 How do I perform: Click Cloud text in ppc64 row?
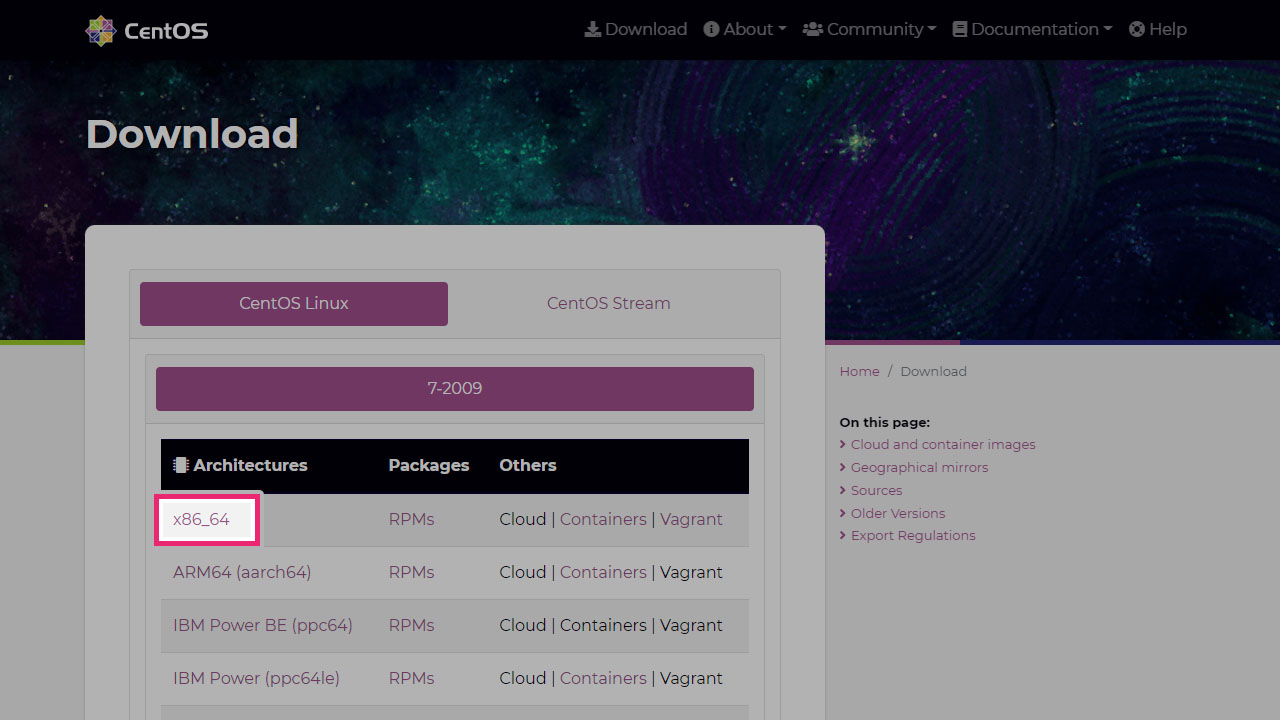click(523, 625)
